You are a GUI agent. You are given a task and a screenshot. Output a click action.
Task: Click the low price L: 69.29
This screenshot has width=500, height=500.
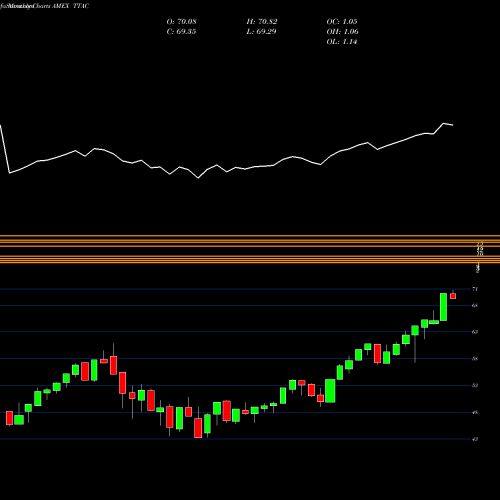(262, 32)
